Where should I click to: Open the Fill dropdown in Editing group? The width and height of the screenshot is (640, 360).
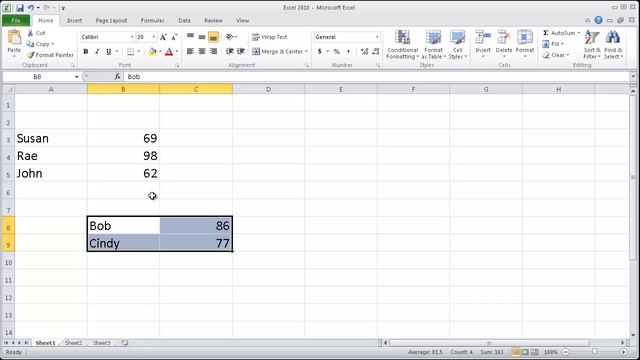(553, 44)
